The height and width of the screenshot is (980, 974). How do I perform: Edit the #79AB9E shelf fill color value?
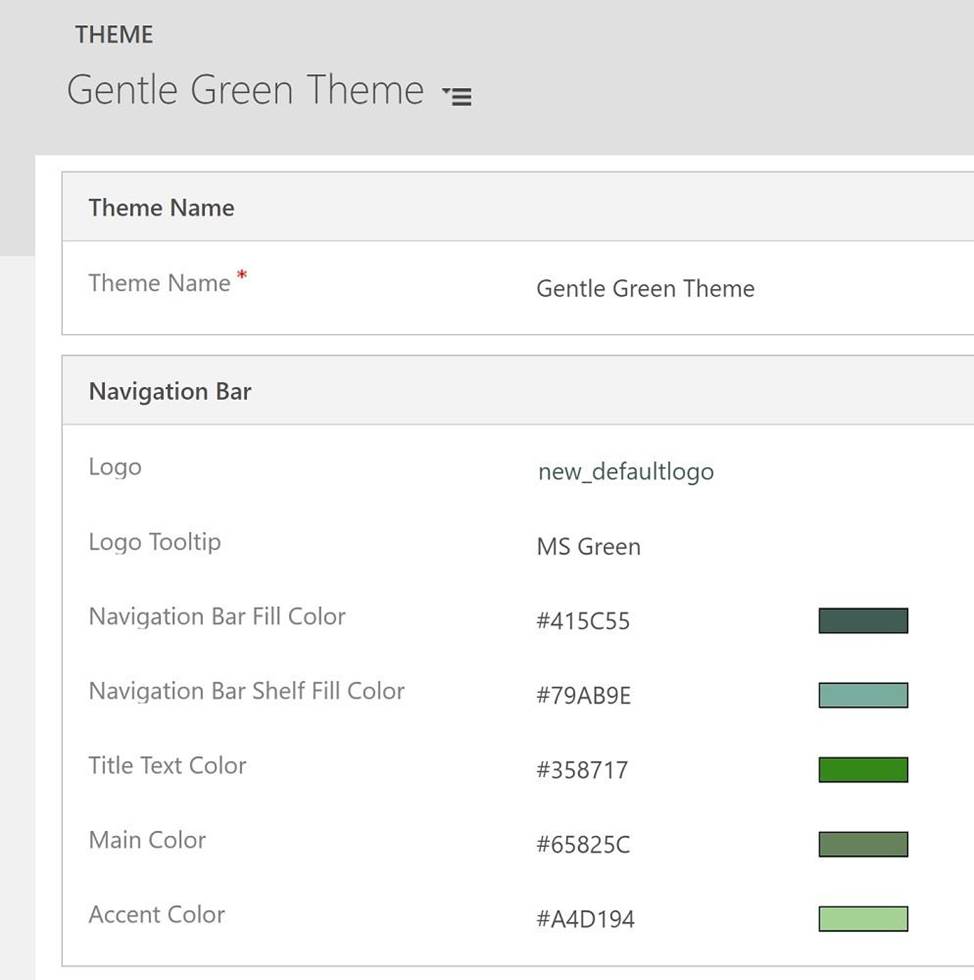(583, 696)
